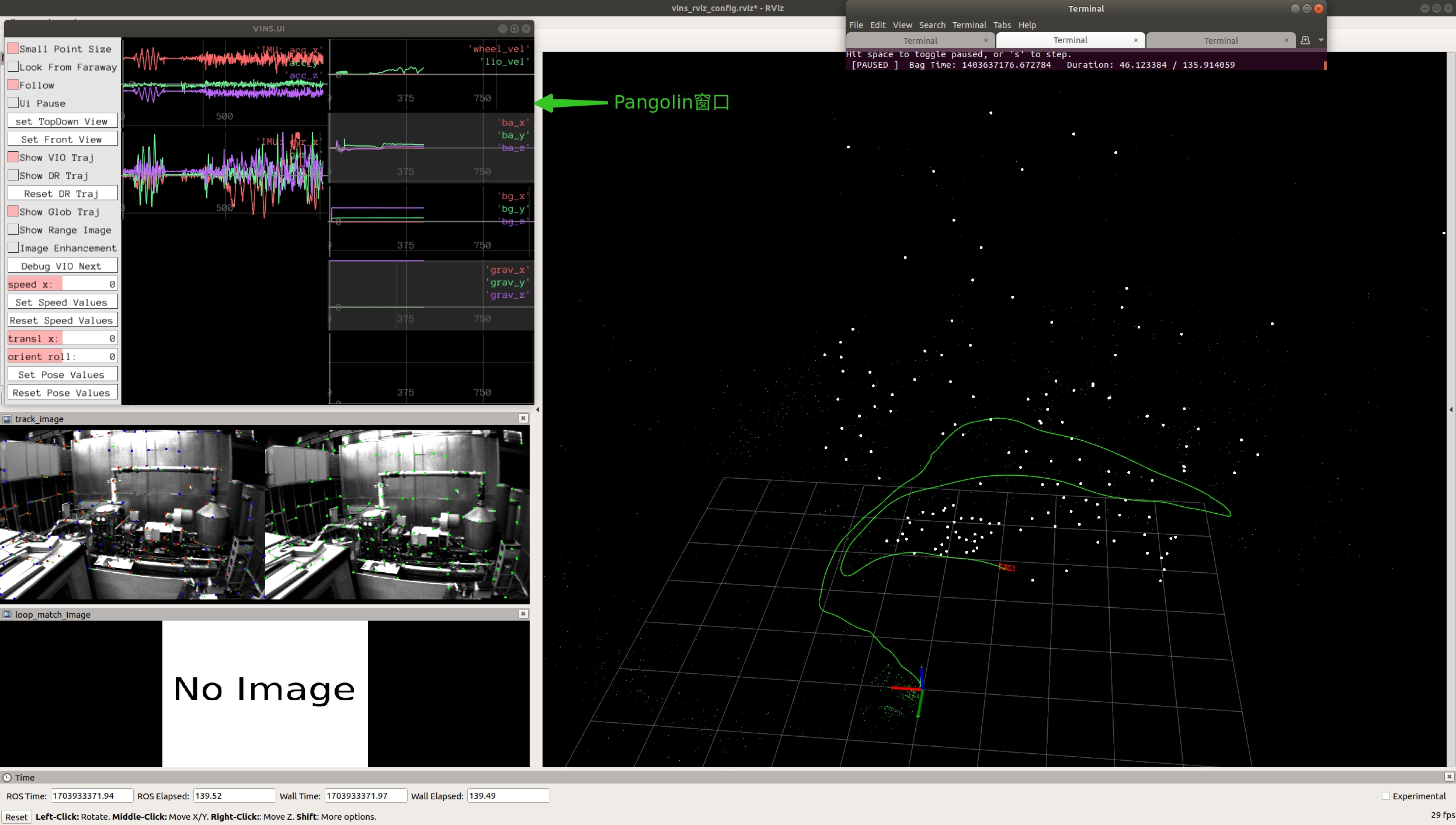Close the Time panel using its X icon
Image resolution: width=1456 pixels, height=825 pixels.
[x=1449, y=777]
